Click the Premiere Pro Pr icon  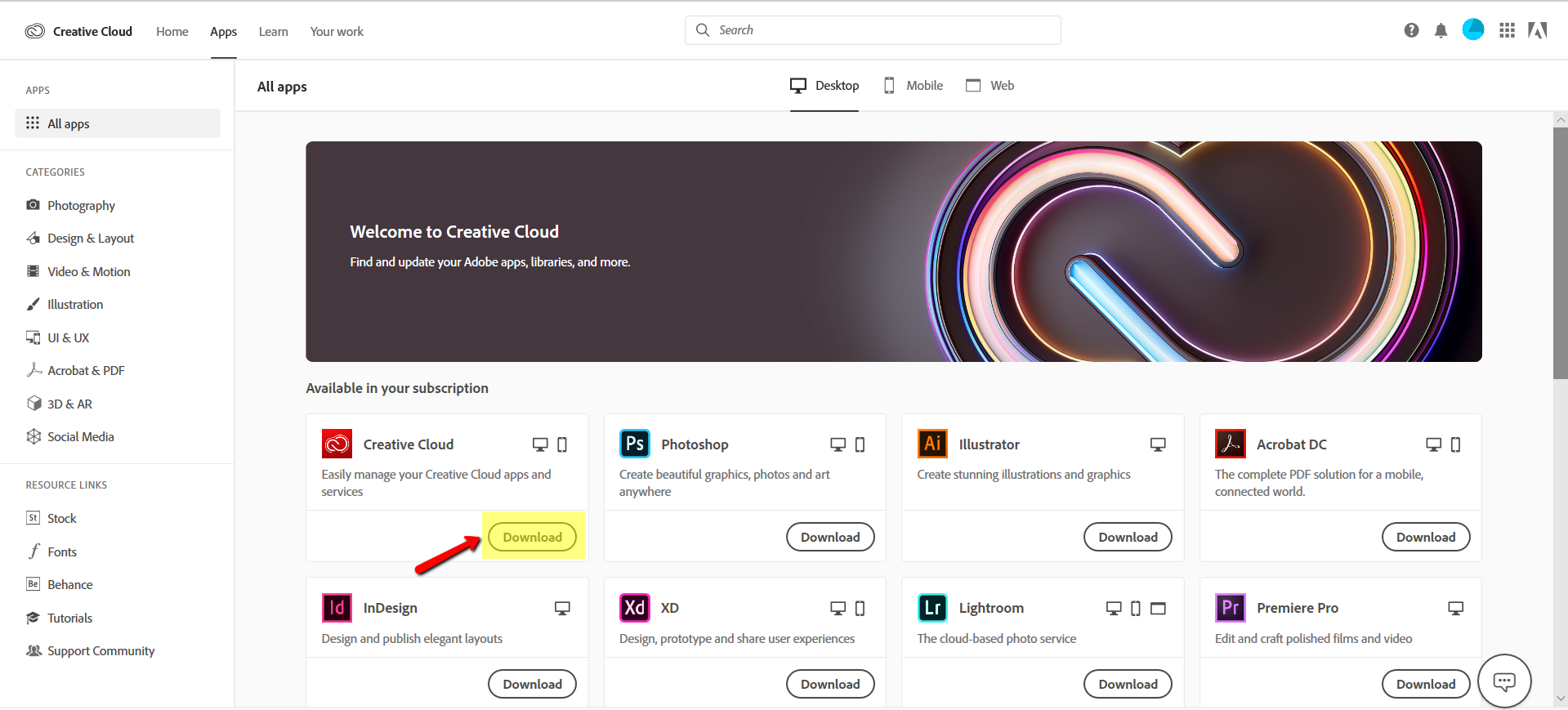1231,607
